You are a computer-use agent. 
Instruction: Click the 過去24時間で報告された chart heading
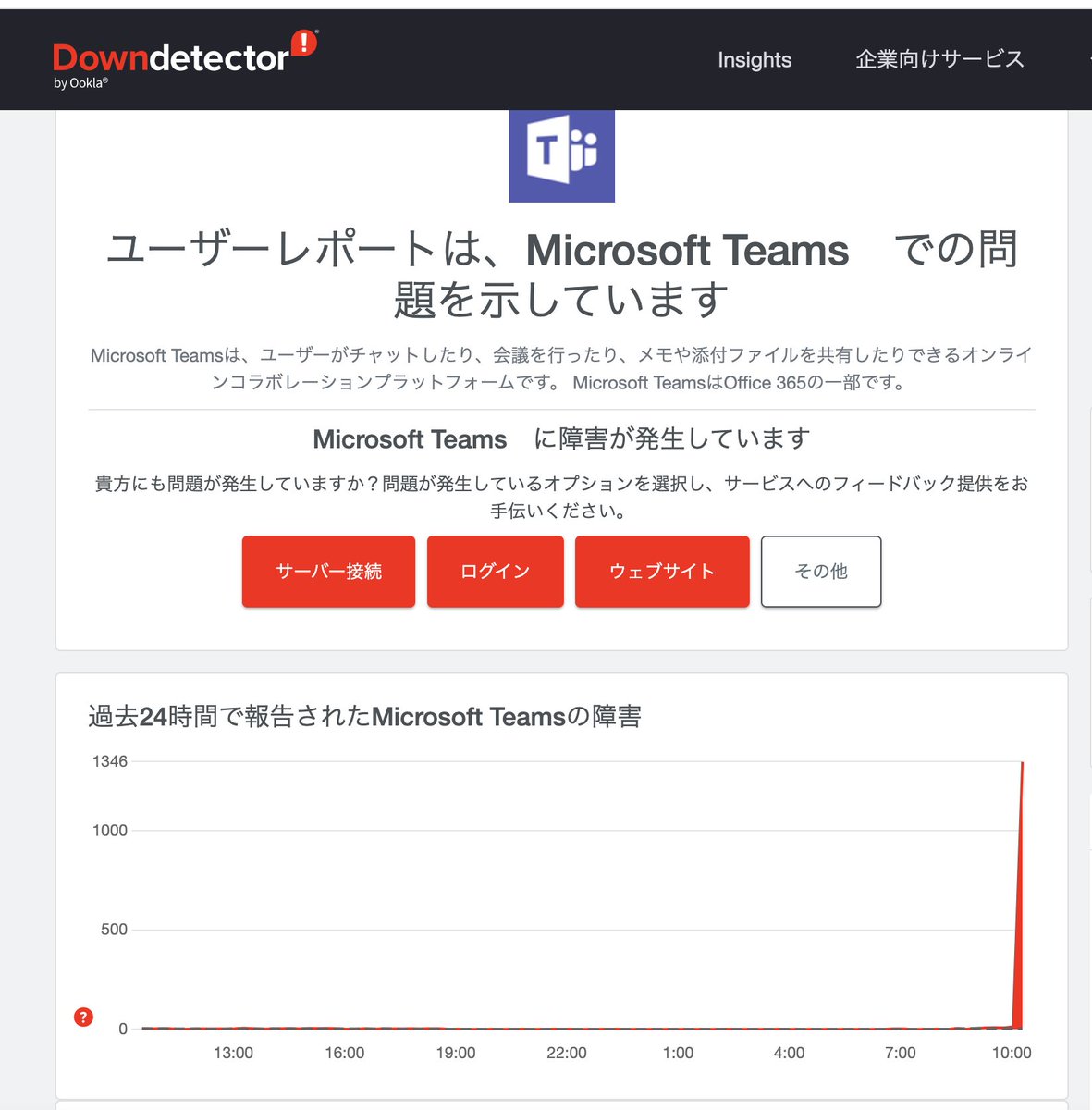point(365,717)
